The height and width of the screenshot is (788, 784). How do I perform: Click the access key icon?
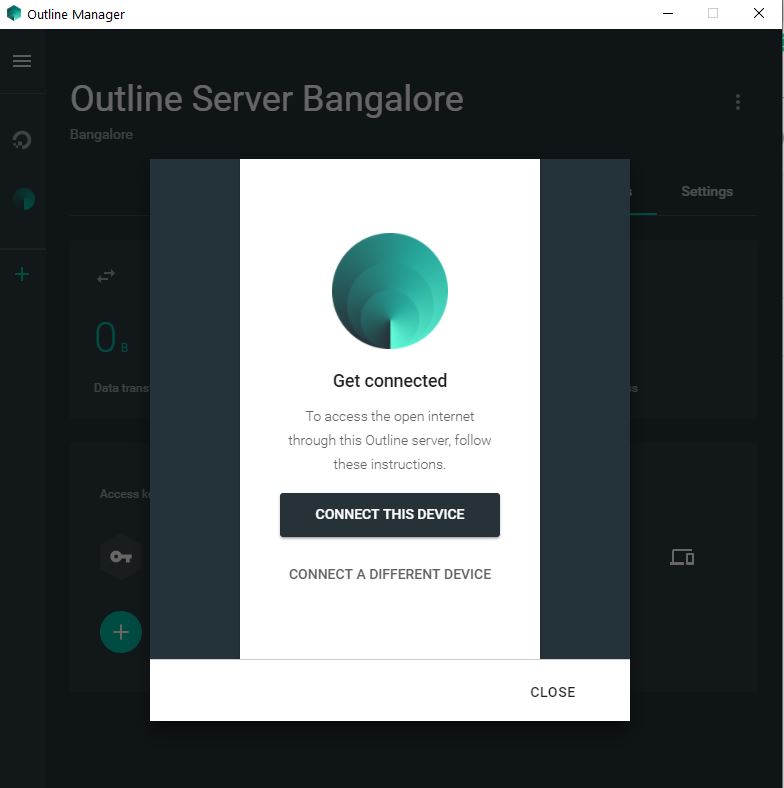tap(121, 557)
